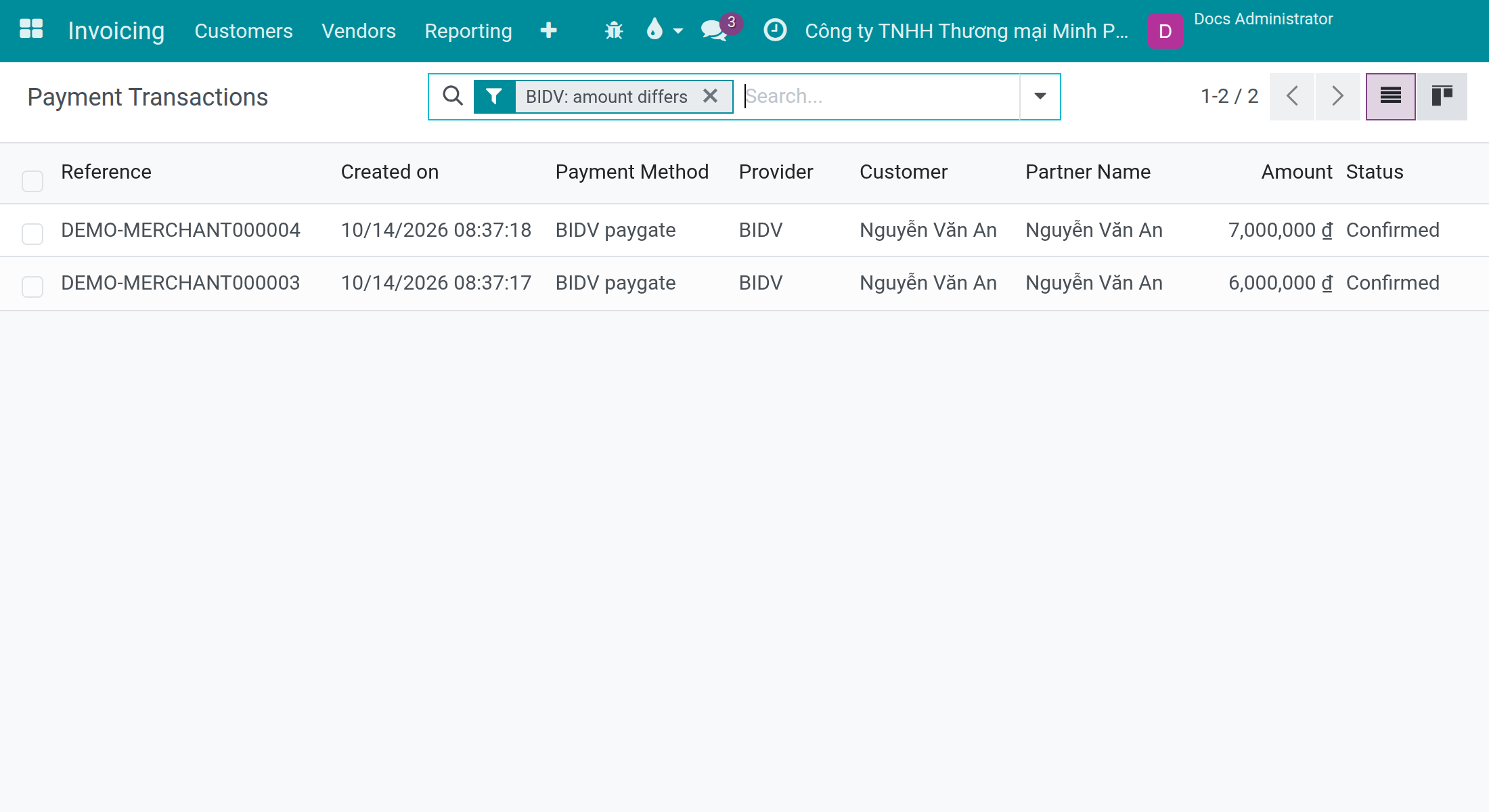This screenshot has width=1489, height=812.
Task: Open the Reporting menu
Action: [x=468, y=31]
